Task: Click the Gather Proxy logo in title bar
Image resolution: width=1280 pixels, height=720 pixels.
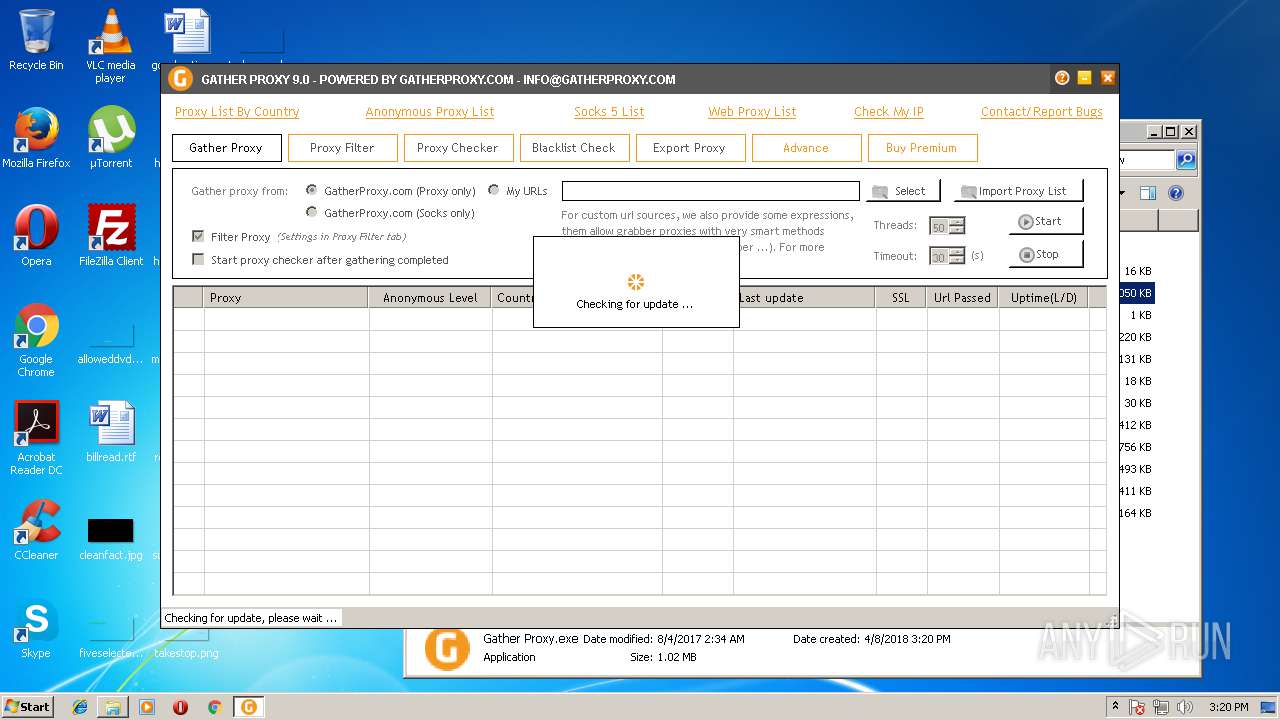Action: [x=179, y=79]
